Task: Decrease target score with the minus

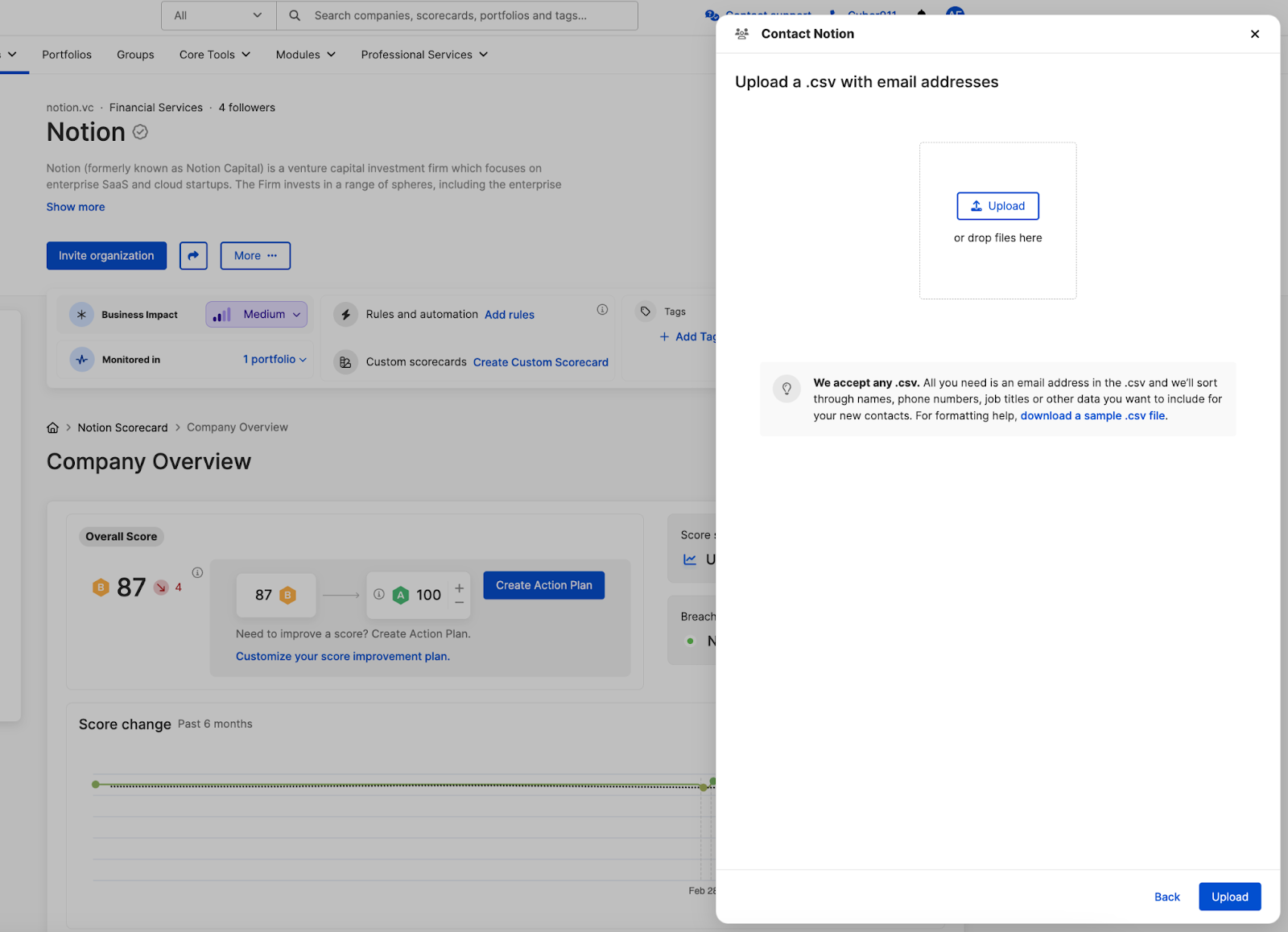Action: click(x=459, y=602)
